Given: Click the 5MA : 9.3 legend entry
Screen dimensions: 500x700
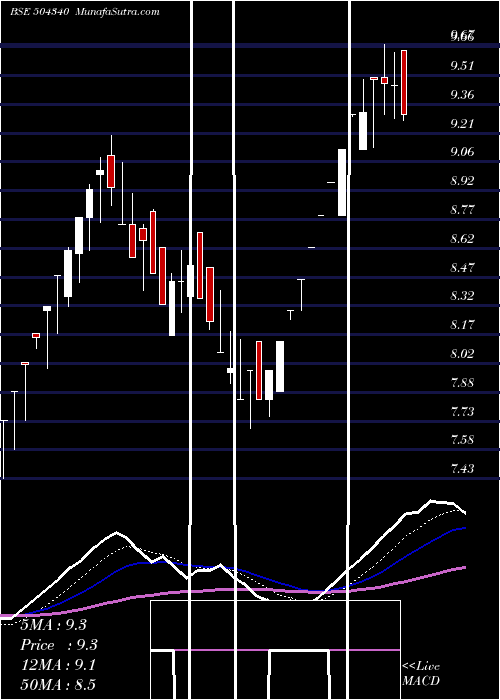Looking at the screenshot, I should click(x=54, y=625).
